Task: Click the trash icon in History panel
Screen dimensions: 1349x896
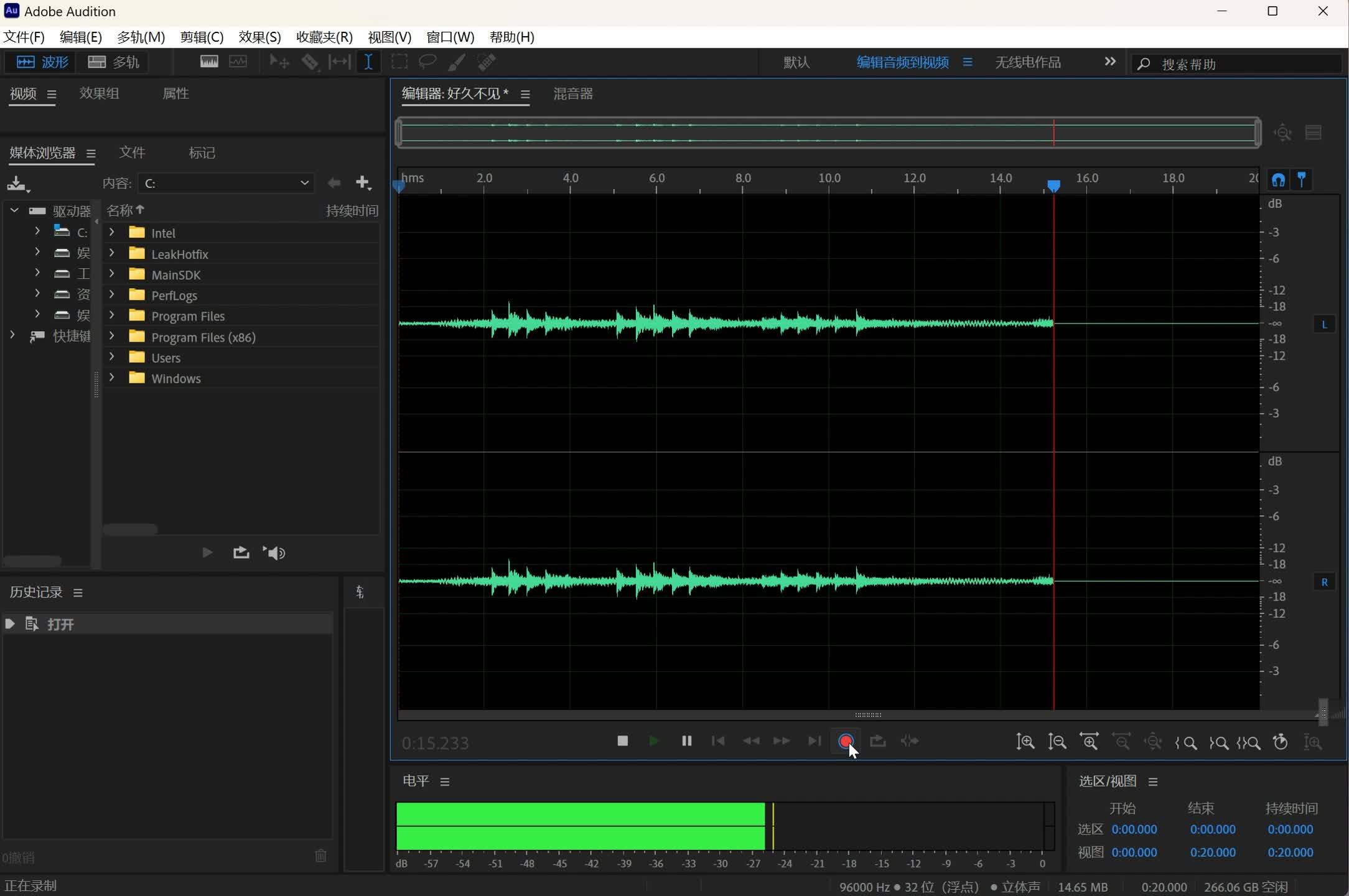Action: click(320, 856)
